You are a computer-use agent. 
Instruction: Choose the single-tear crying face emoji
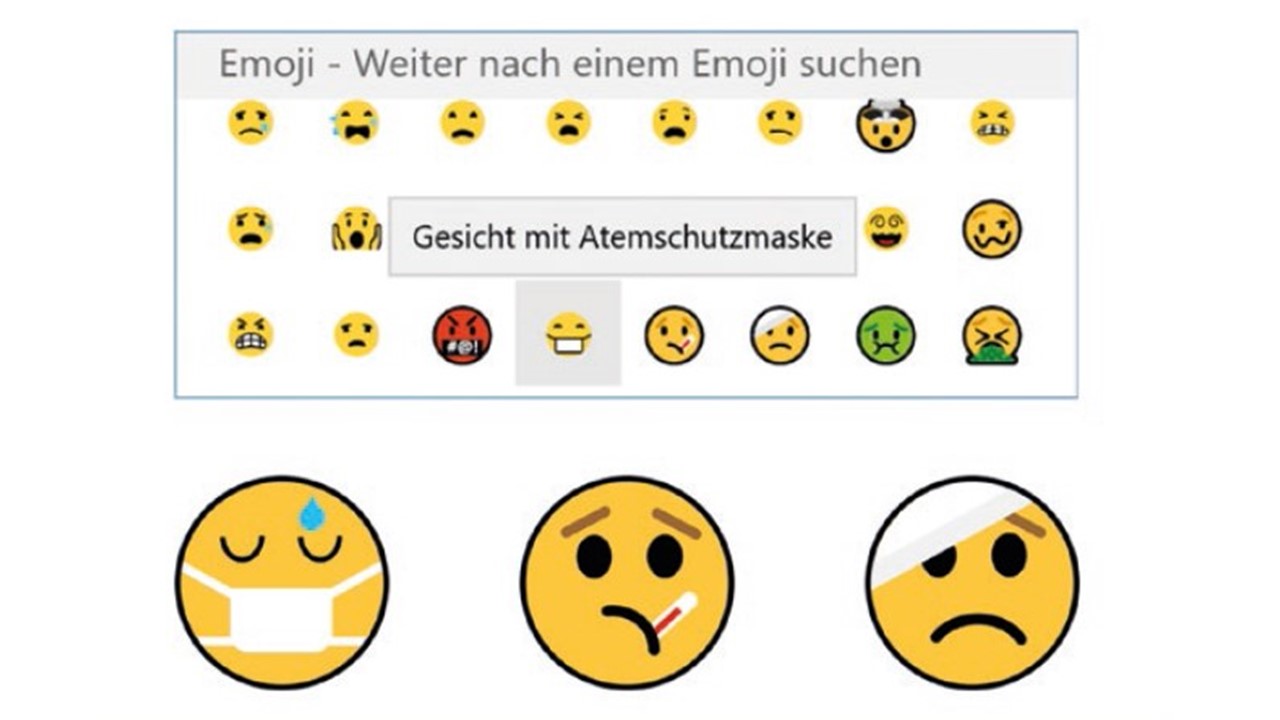click(x=250, y=123)
